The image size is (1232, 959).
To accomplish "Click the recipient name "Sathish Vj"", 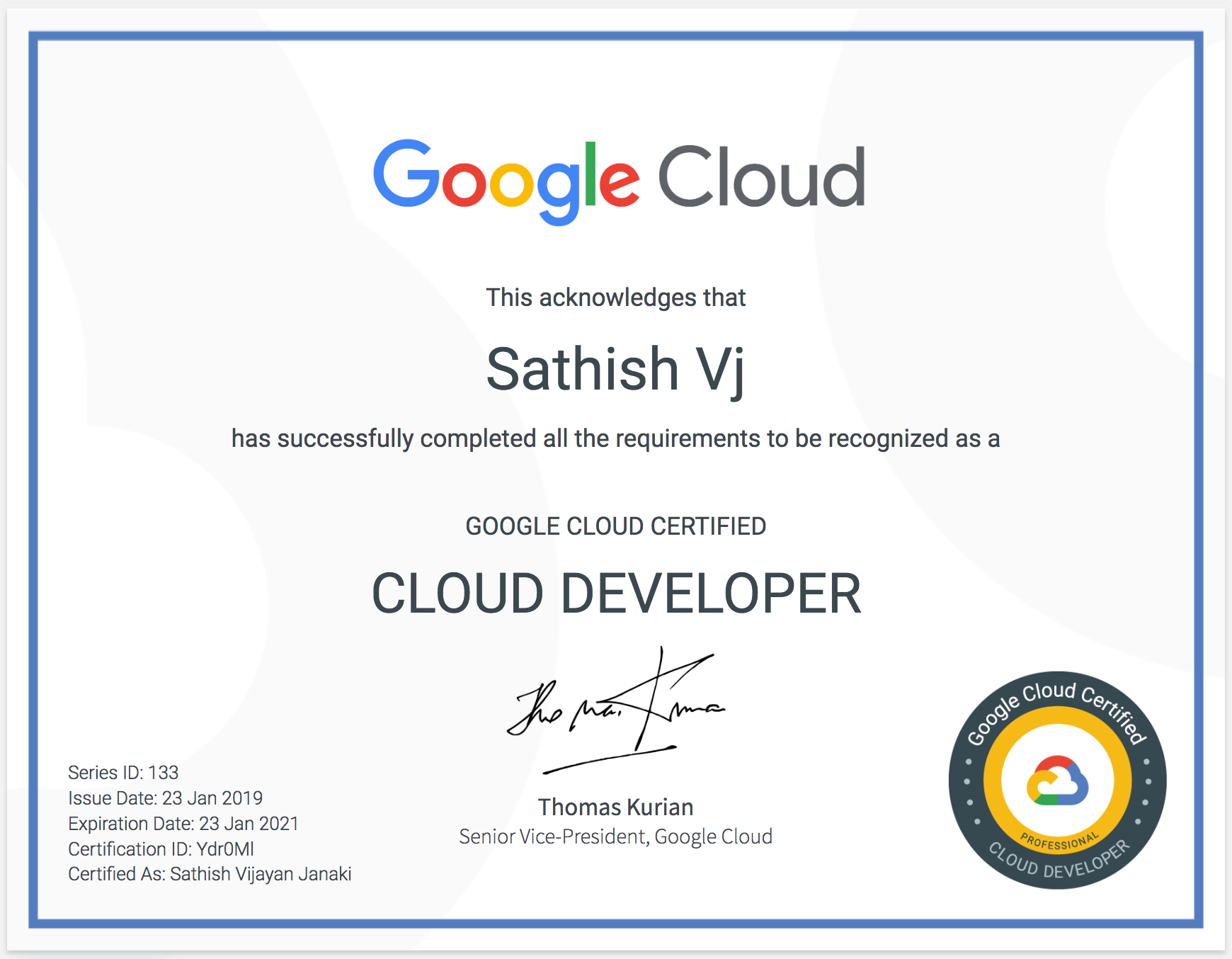I will pos(615,370).
